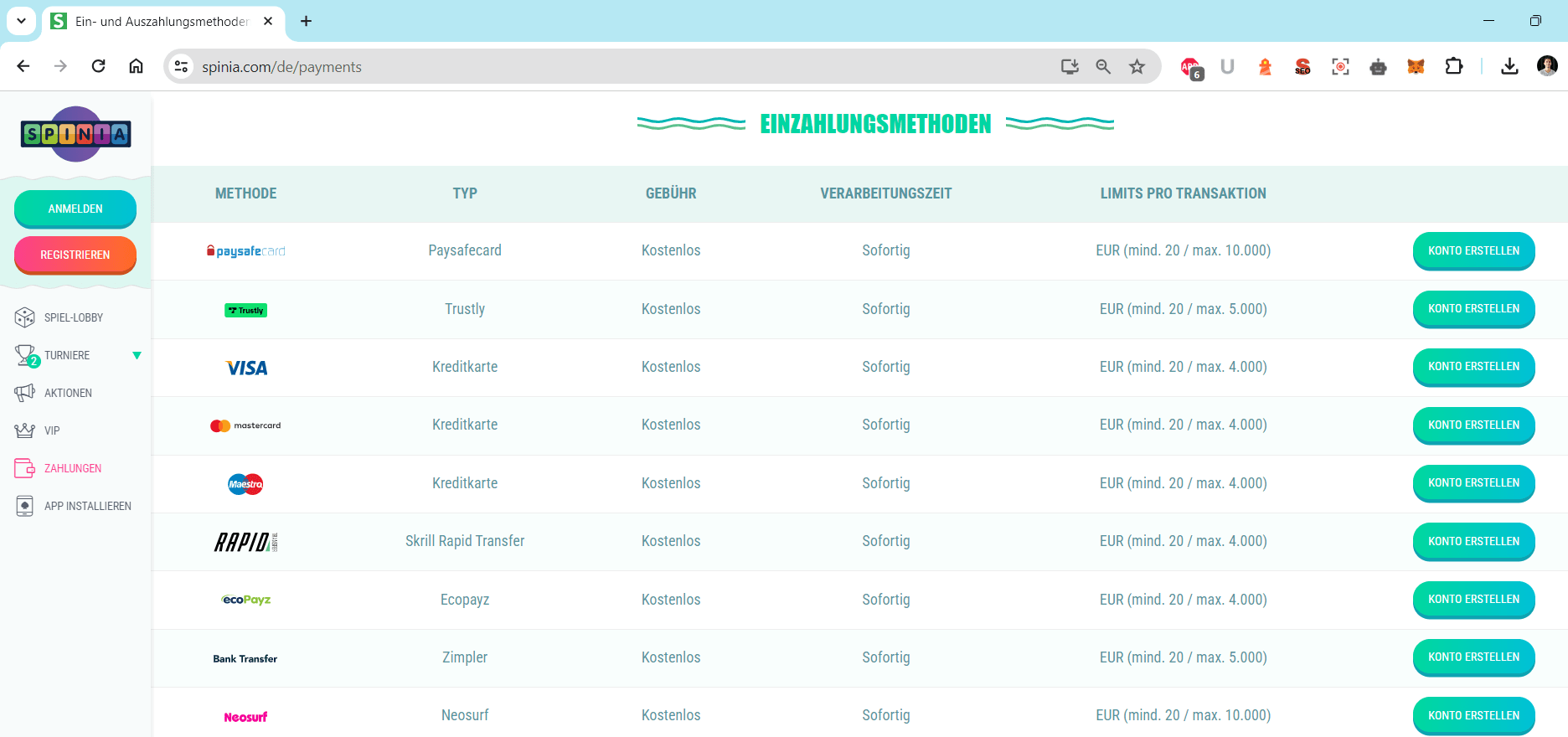Bookmark this page with the star icon
This screenshot has height=737, width=1568.
[1137, 67]
